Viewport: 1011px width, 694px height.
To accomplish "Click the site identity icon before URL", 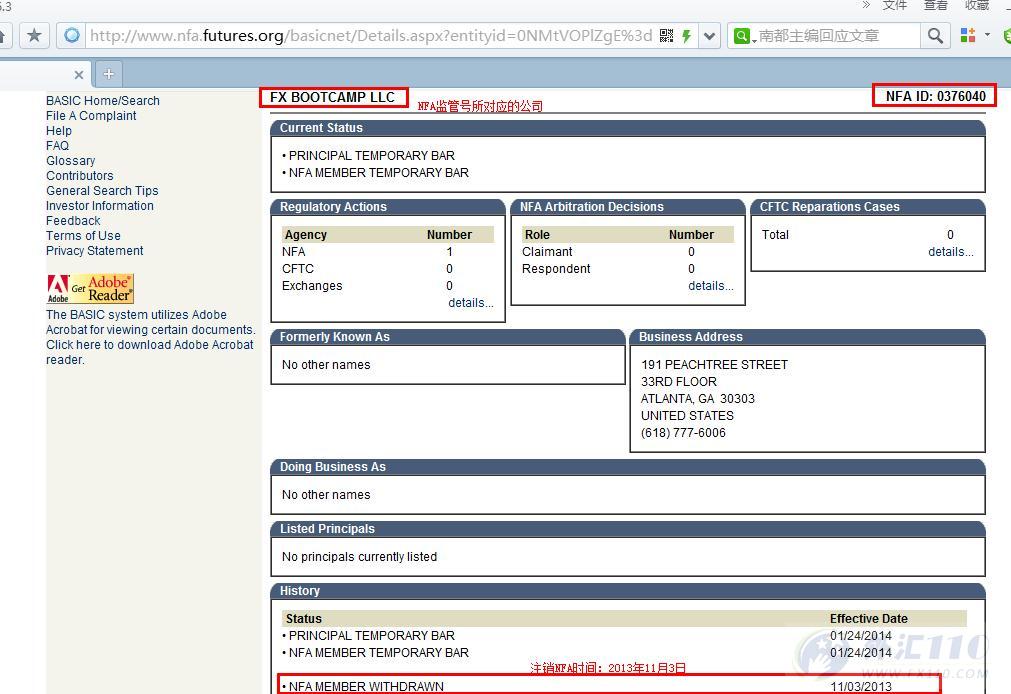I will (x=72, y=35).
